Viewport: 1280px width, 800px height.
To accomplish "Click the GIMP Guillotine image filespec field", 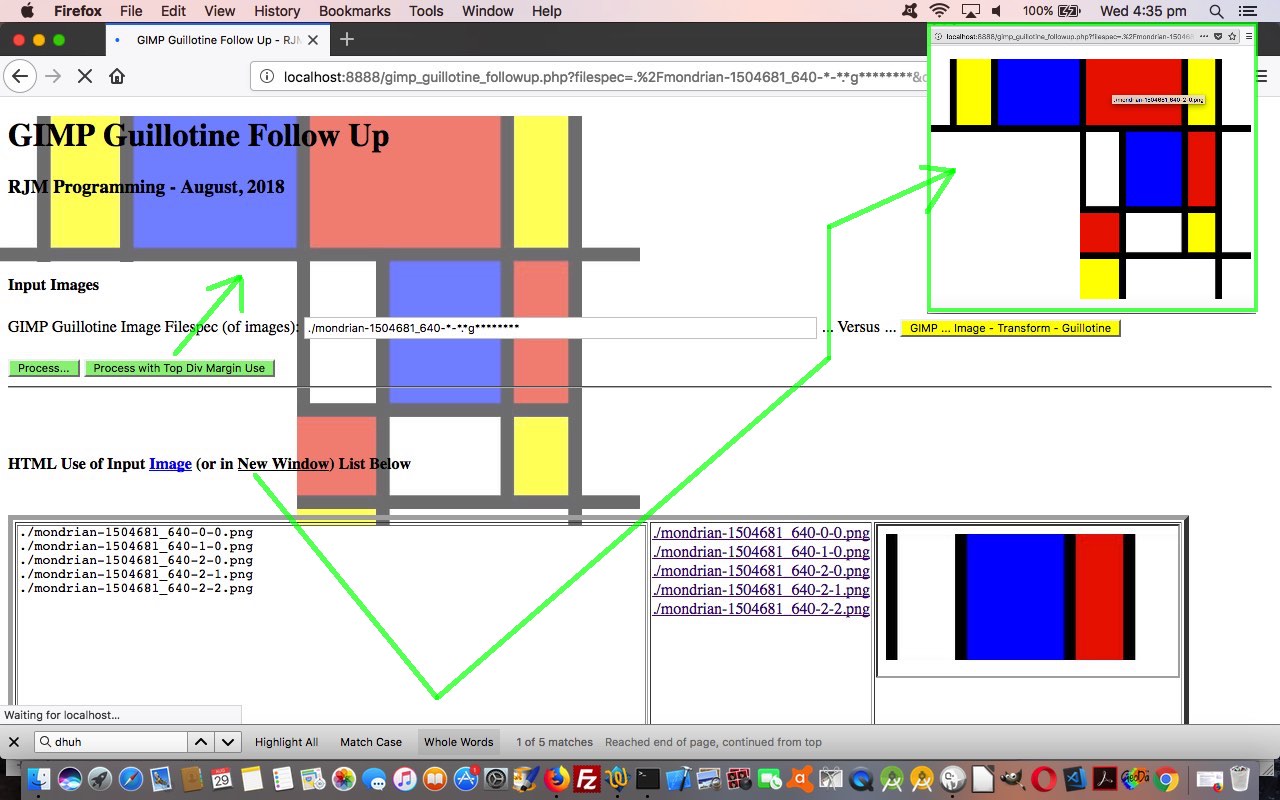I will click(560, 328).
